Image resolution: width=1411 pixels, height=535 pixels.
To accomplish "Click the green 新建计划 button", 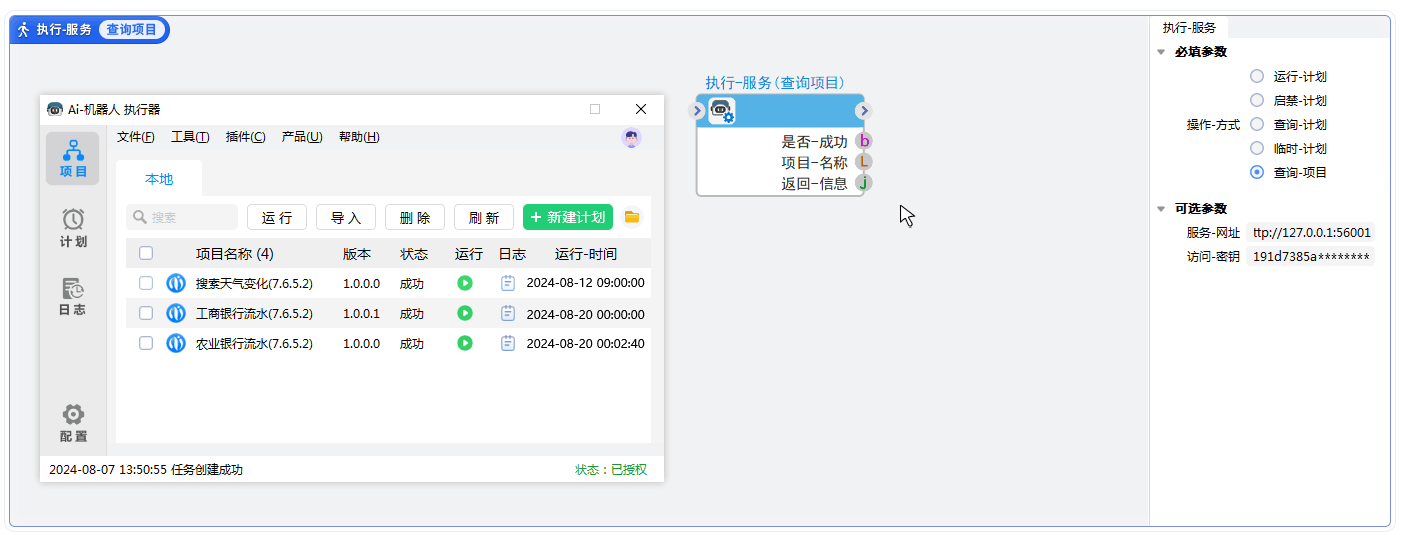I will pos(567,217).
